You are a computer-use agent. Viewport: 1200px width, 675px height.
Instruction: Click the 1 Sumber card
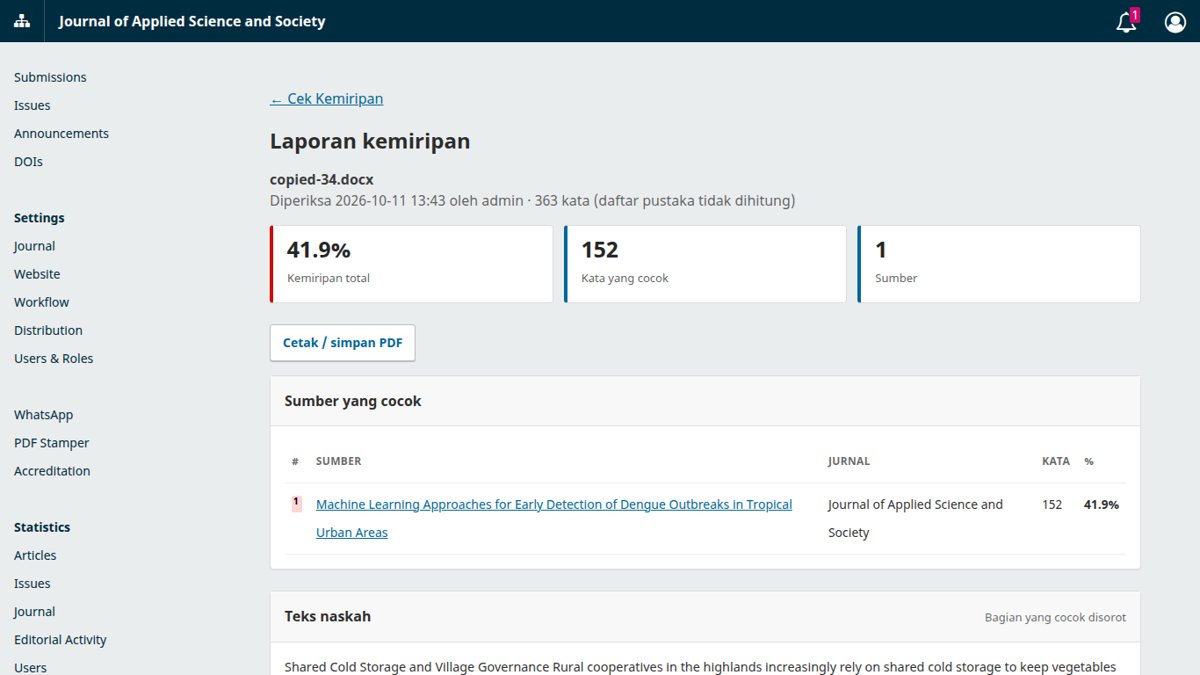point(999,264)
